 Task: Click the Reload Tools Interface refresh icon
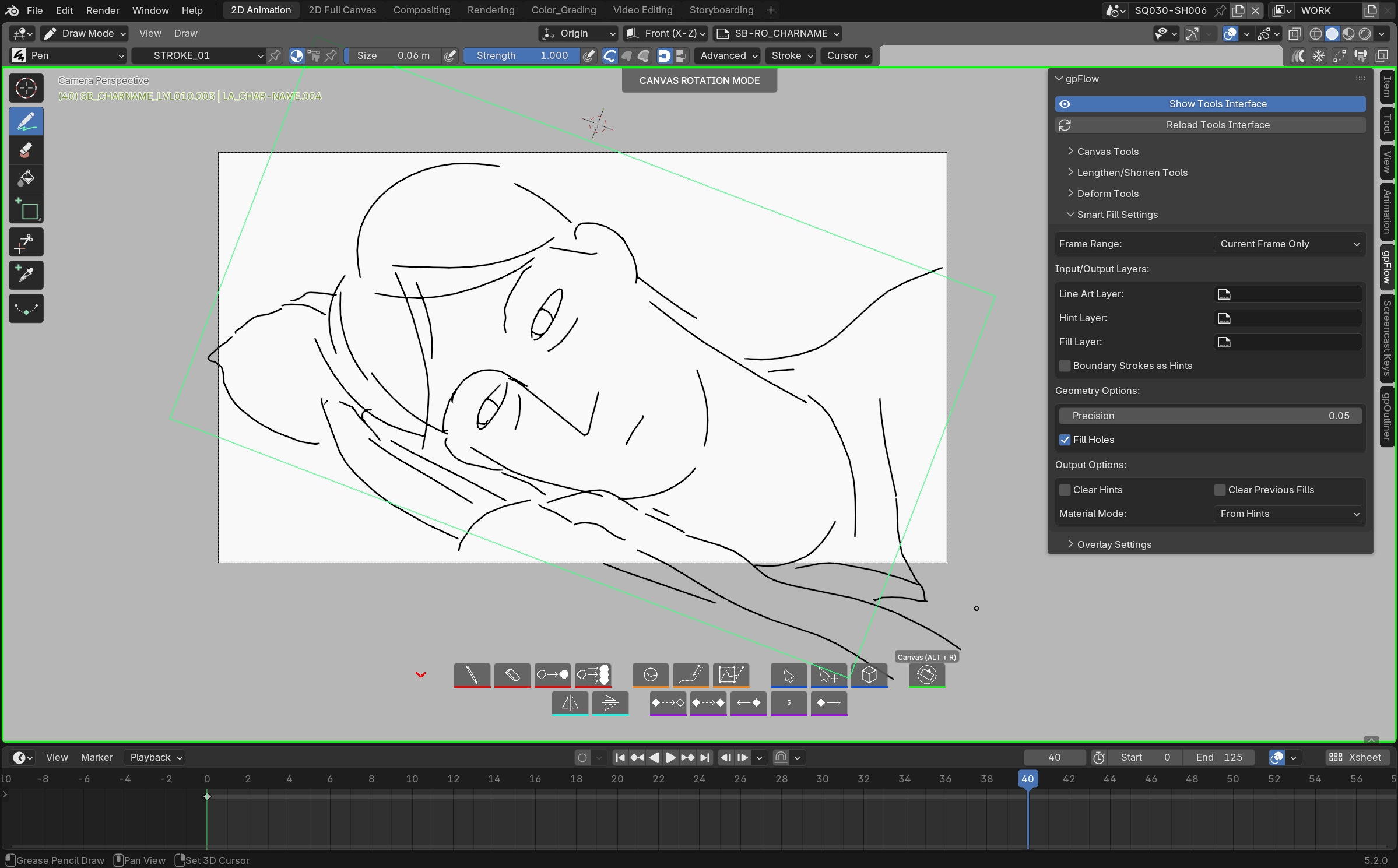pos(1065,125)
